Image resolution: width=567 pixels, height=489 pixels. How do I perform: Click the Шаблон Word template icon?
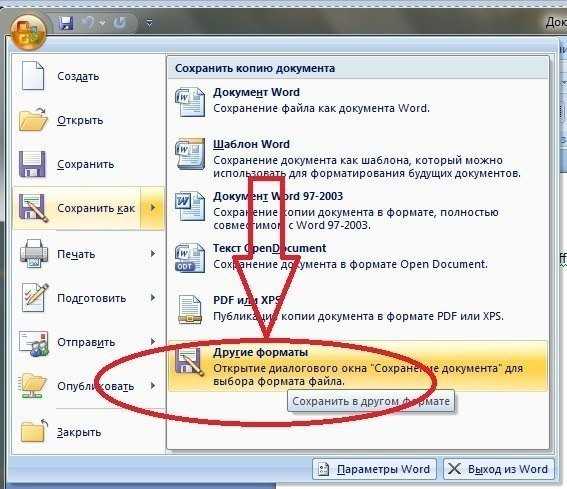tap(190, 154)
